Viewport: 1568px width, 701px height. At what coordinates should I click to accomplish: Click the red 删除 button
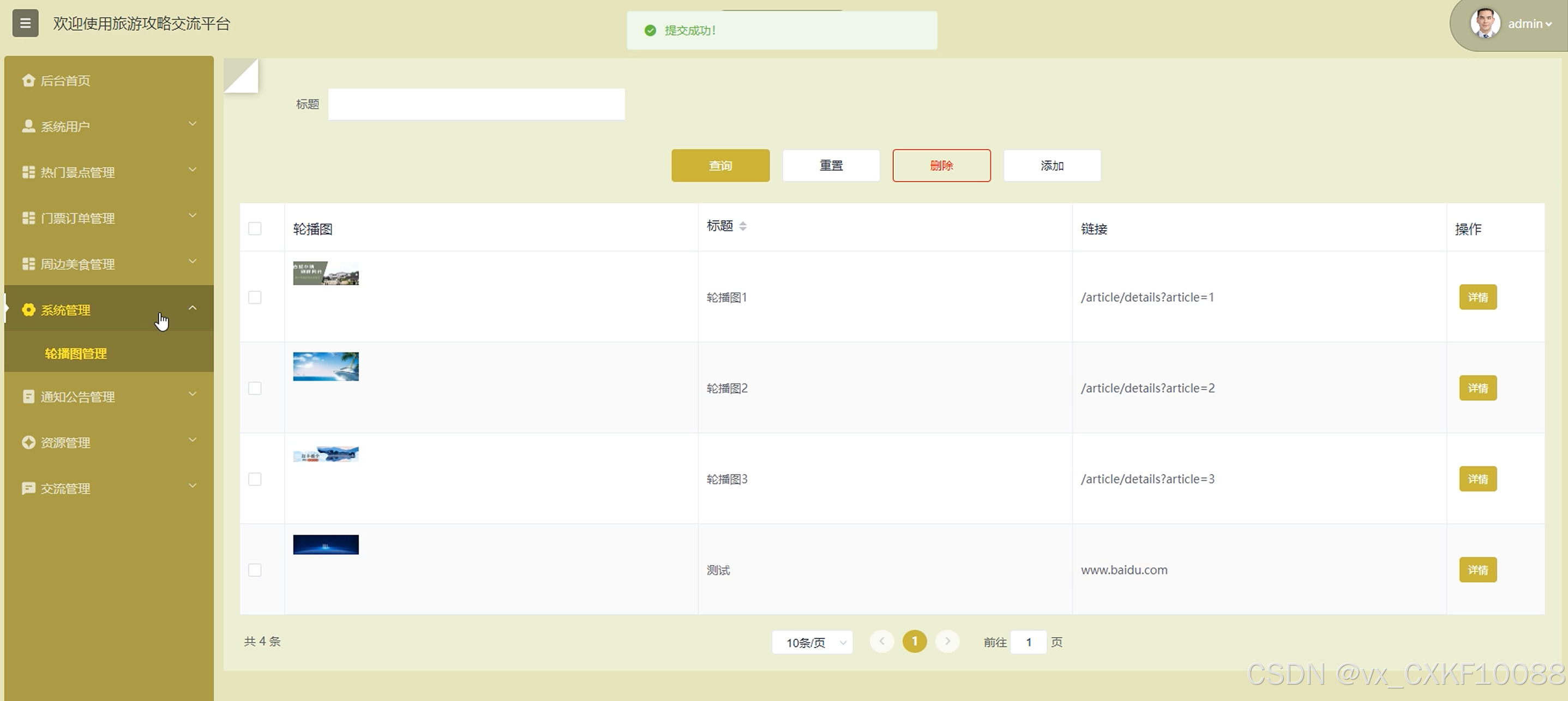[x=941, y=166]
